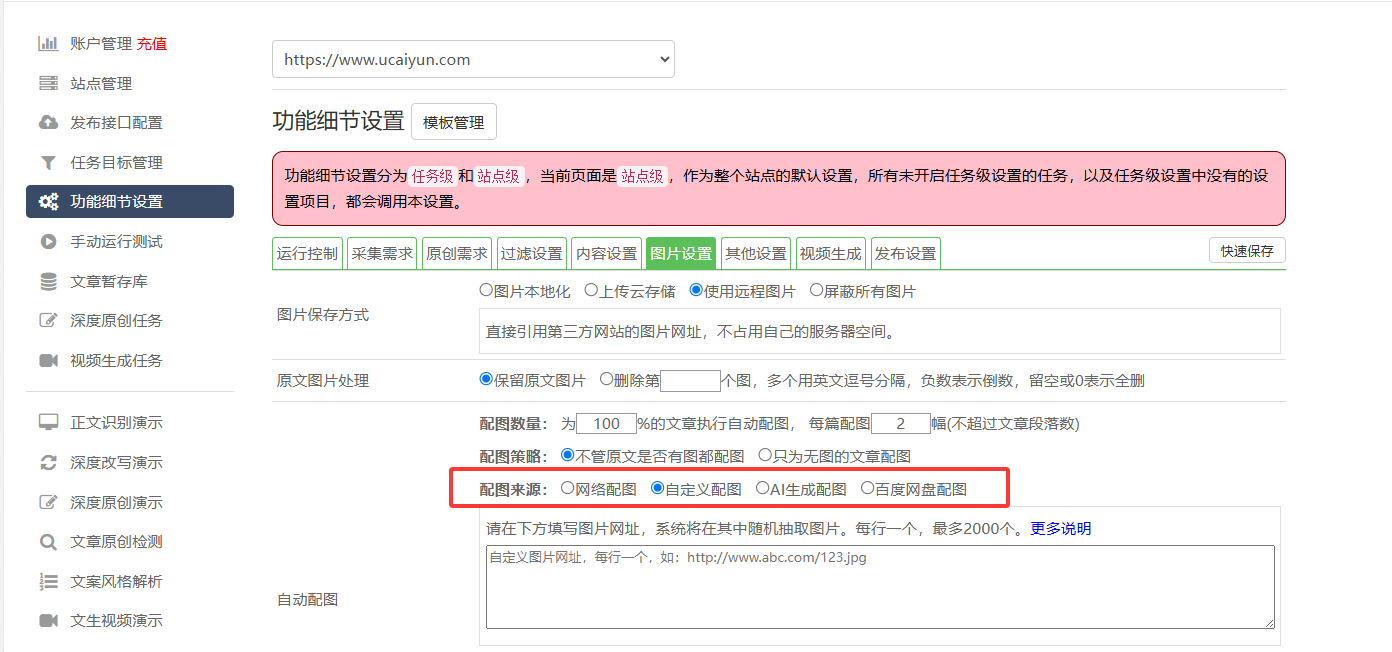Click the database icon beside 文章暂存库
Image resolution: width=1392 pixels, height=652 pixels.
tap(48, 282)
